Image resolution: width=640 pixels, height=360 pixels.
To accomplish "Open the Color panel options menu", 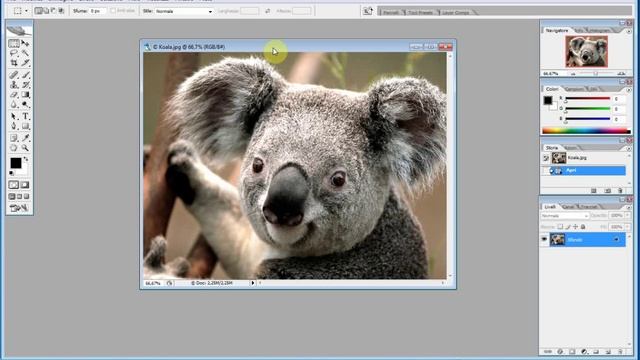I will coord(629,89).
